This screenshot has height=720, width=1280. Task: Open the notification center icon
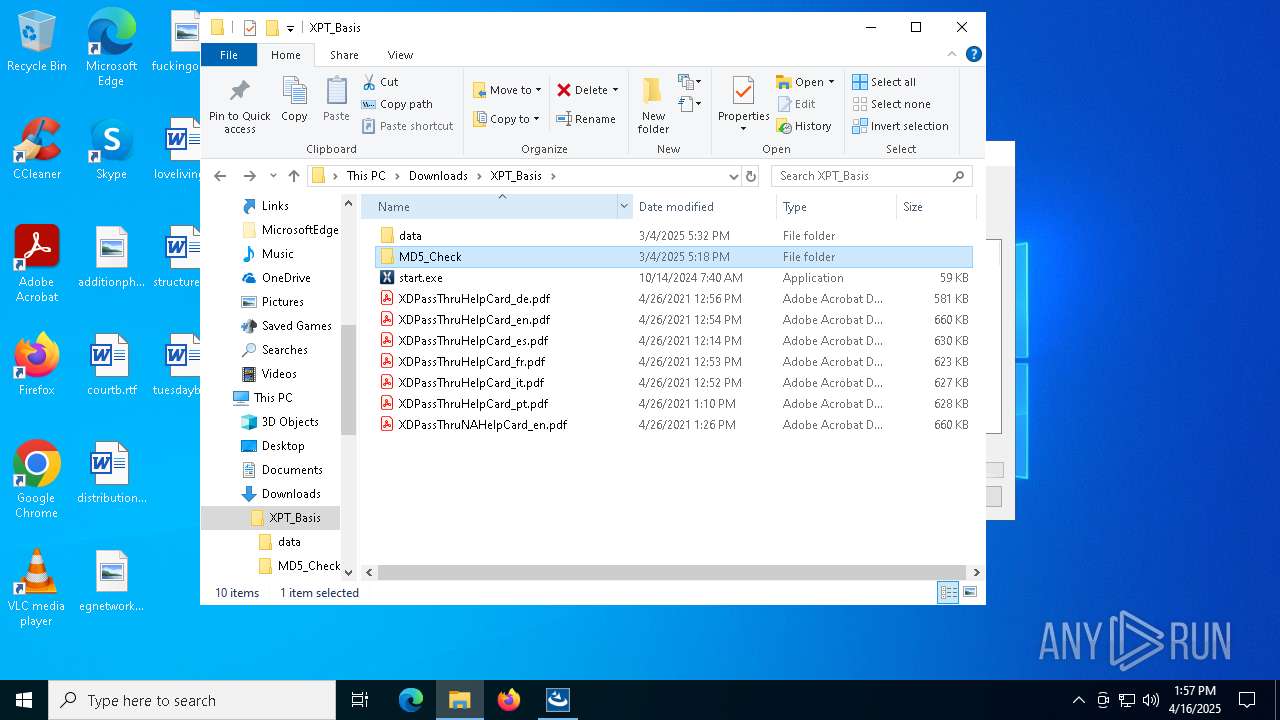[x=1247, y=700]
